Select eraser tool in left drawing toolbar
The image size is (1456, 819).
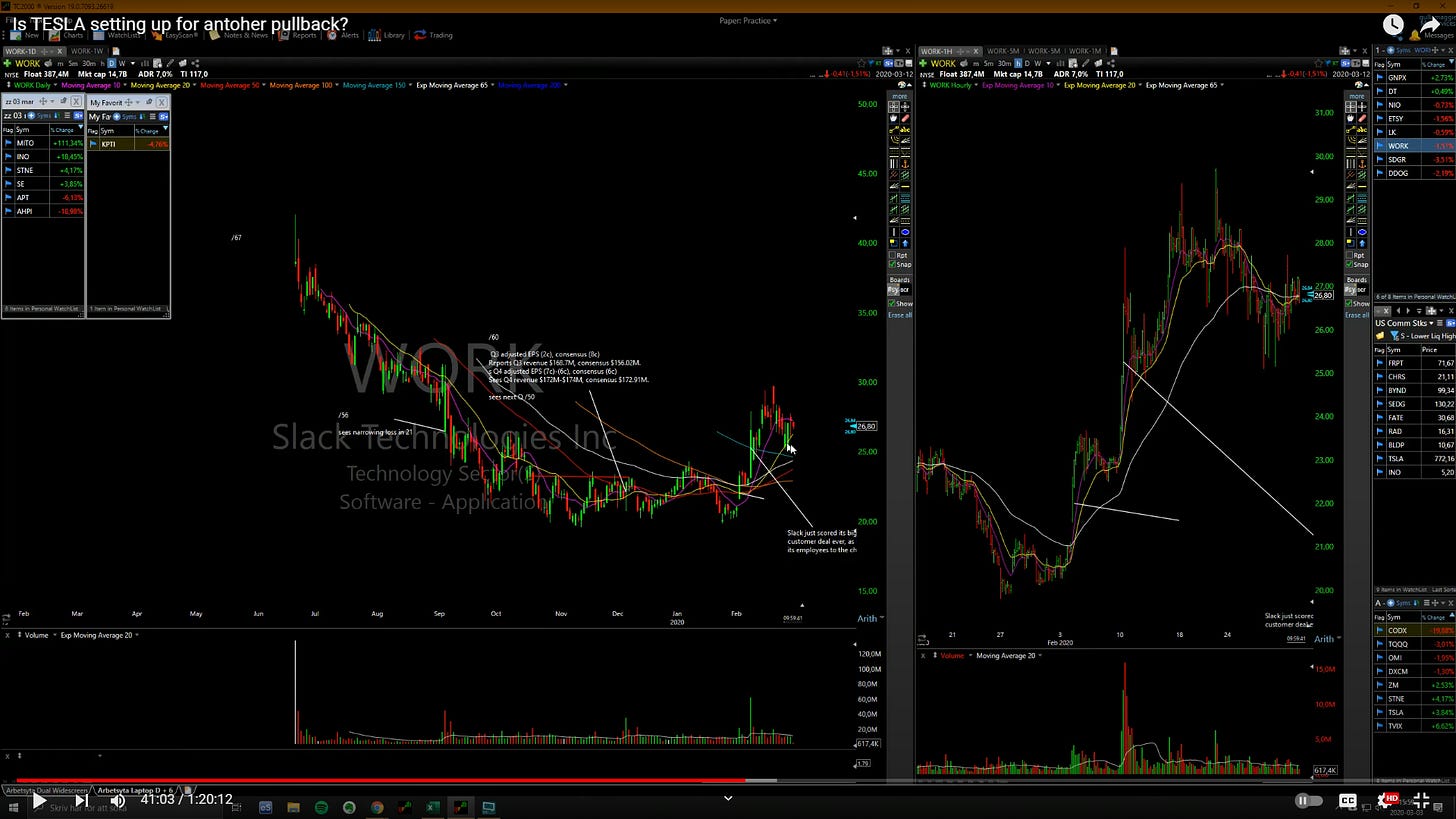[906, 119]
